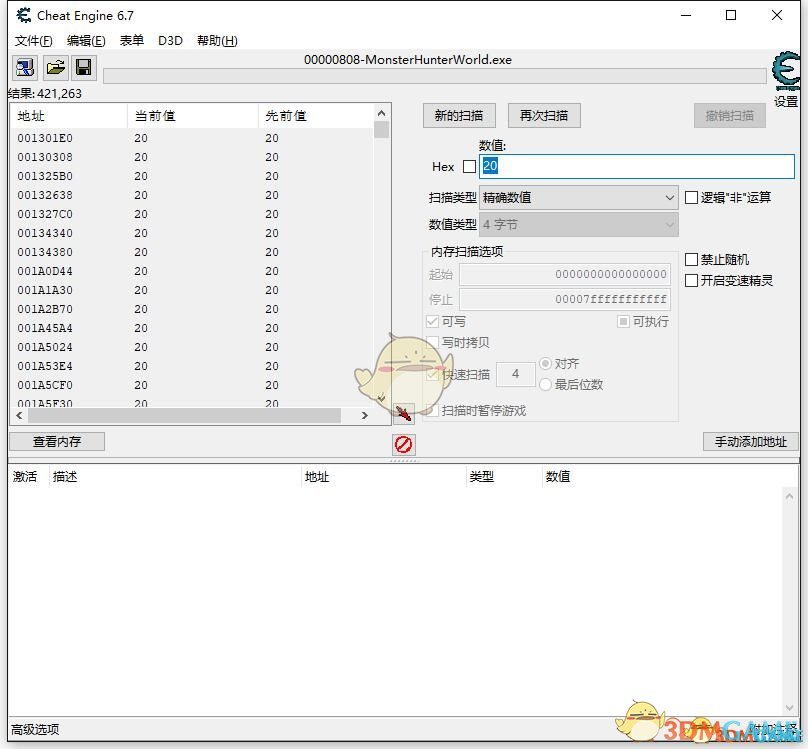Select result address 00130308
This screenshot has height=749, width=808.
pyautogui.click(x=45, y=157)
